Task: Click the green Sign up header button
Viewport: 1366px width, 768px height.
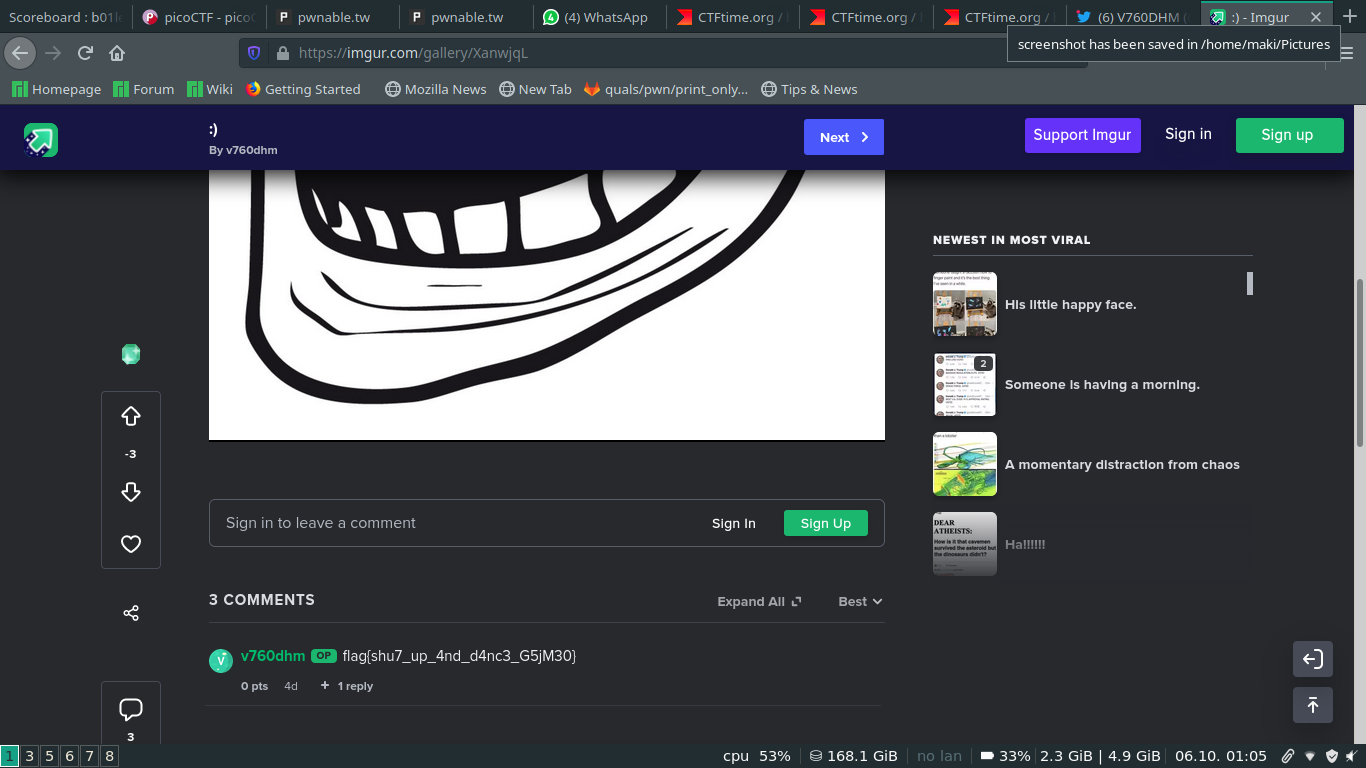Action: point(1289,135)
